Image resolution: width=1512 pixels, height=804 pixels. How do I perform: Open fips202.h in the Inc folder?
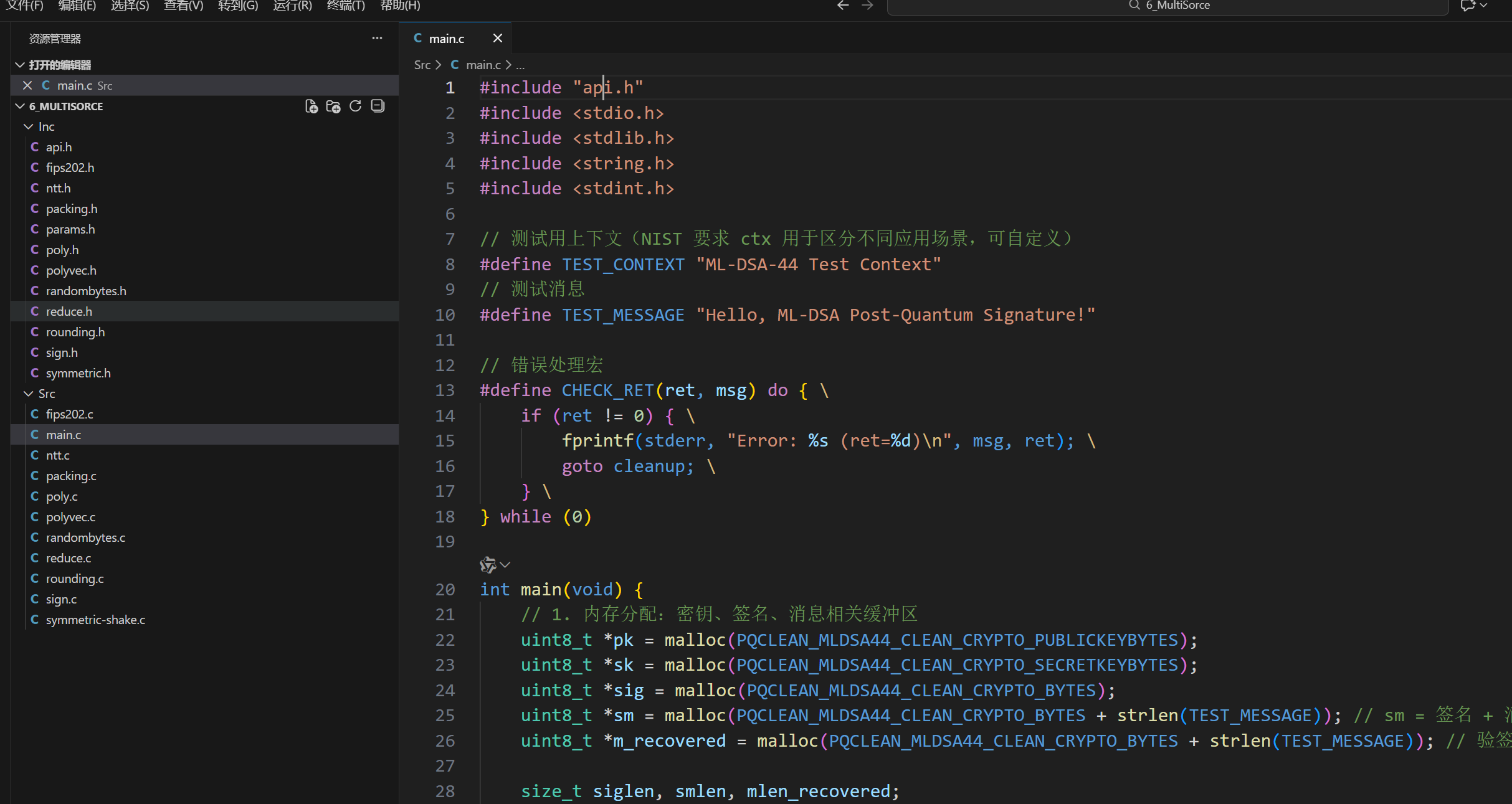point(70,168)
